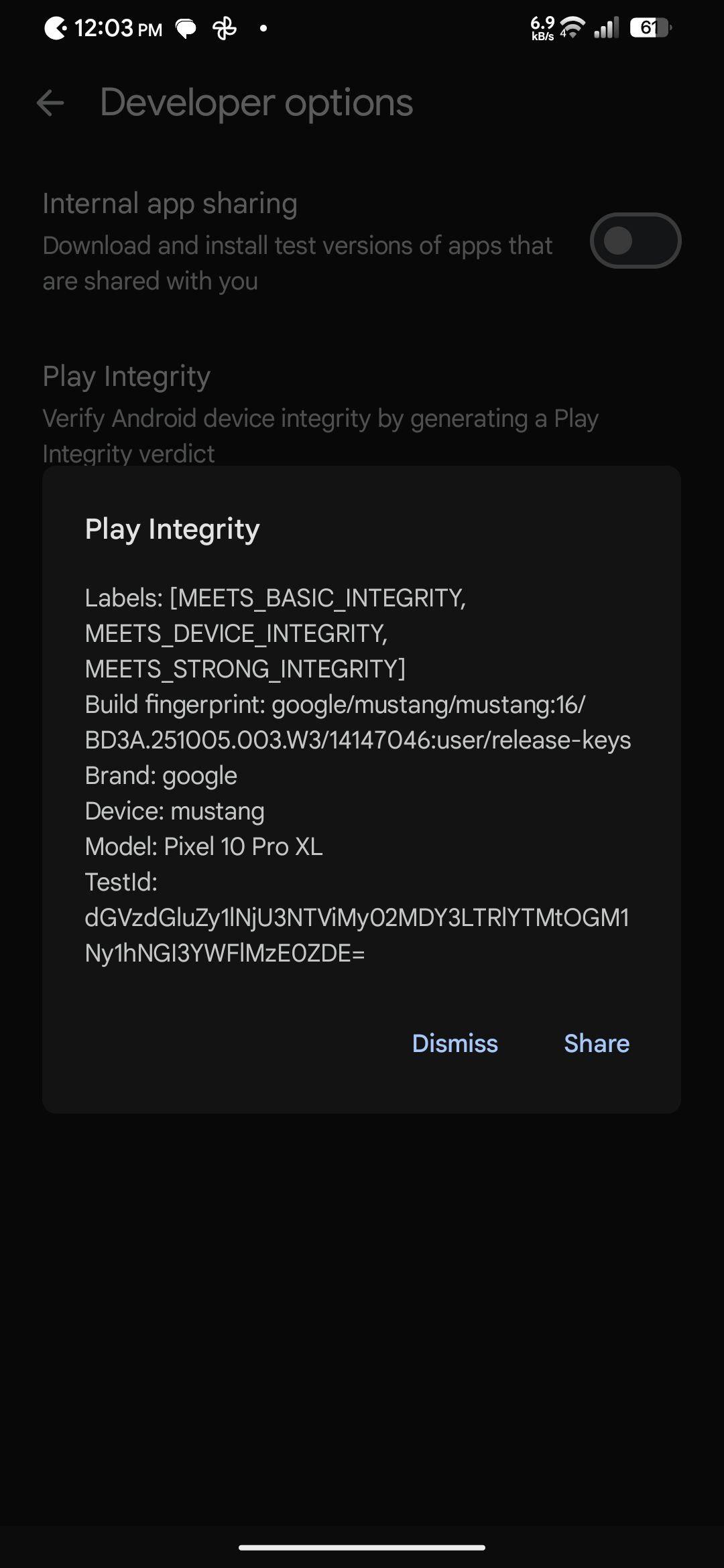Tap the Build fingerprint text line
This screenshot has height=1568, width=724.
point(357,722)
